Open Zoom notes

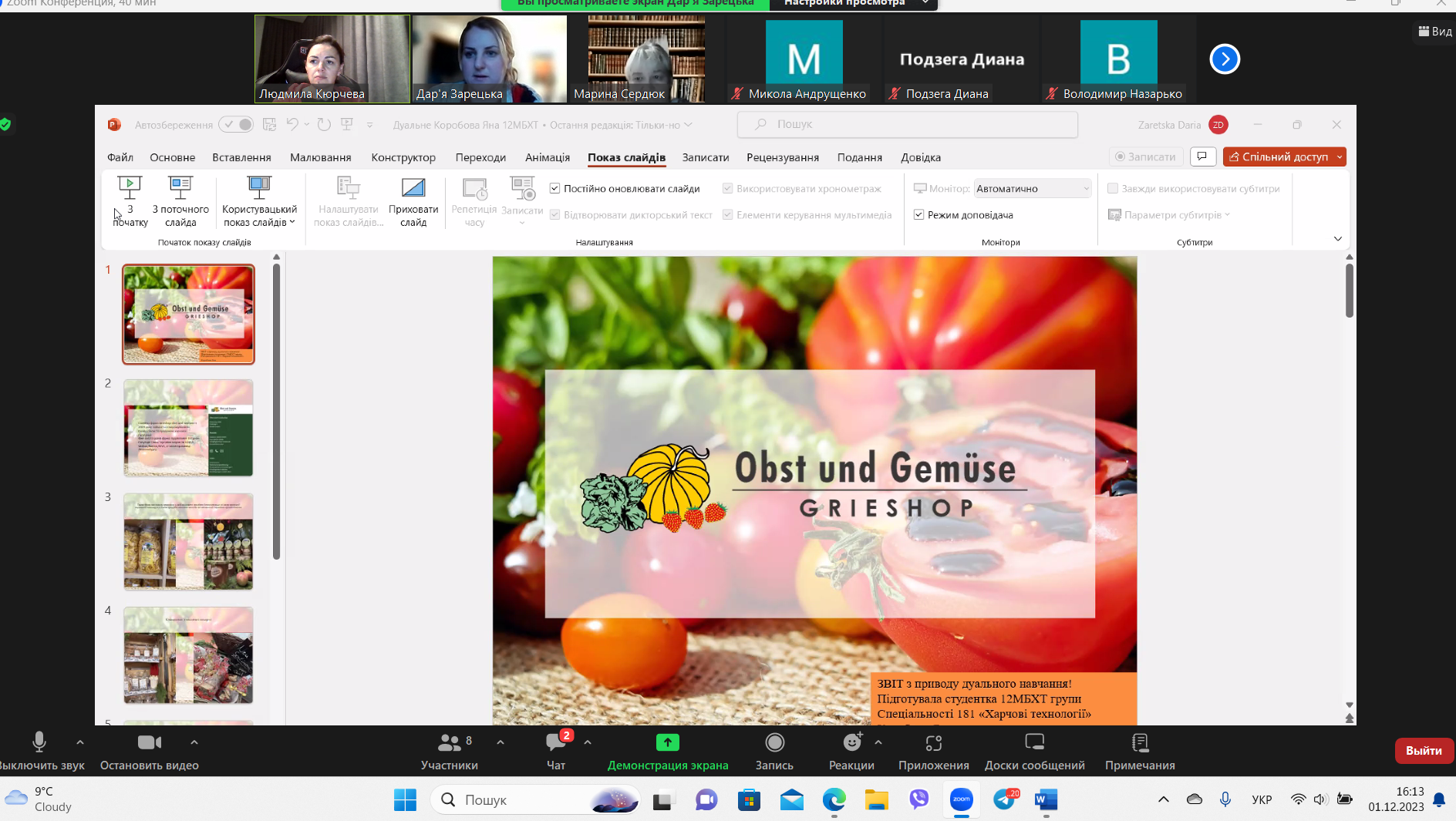(1140, 751)
